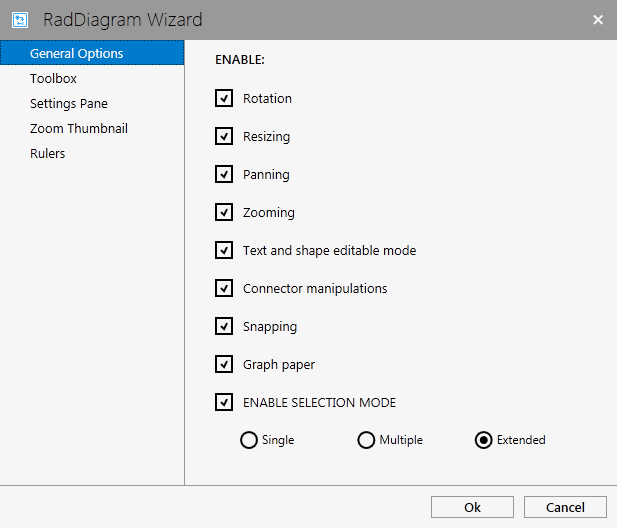The height and width of the screenshot is (528, 617).
Task: Uncheck the Rotation checkbox
Action: click(x=224, y=98)
